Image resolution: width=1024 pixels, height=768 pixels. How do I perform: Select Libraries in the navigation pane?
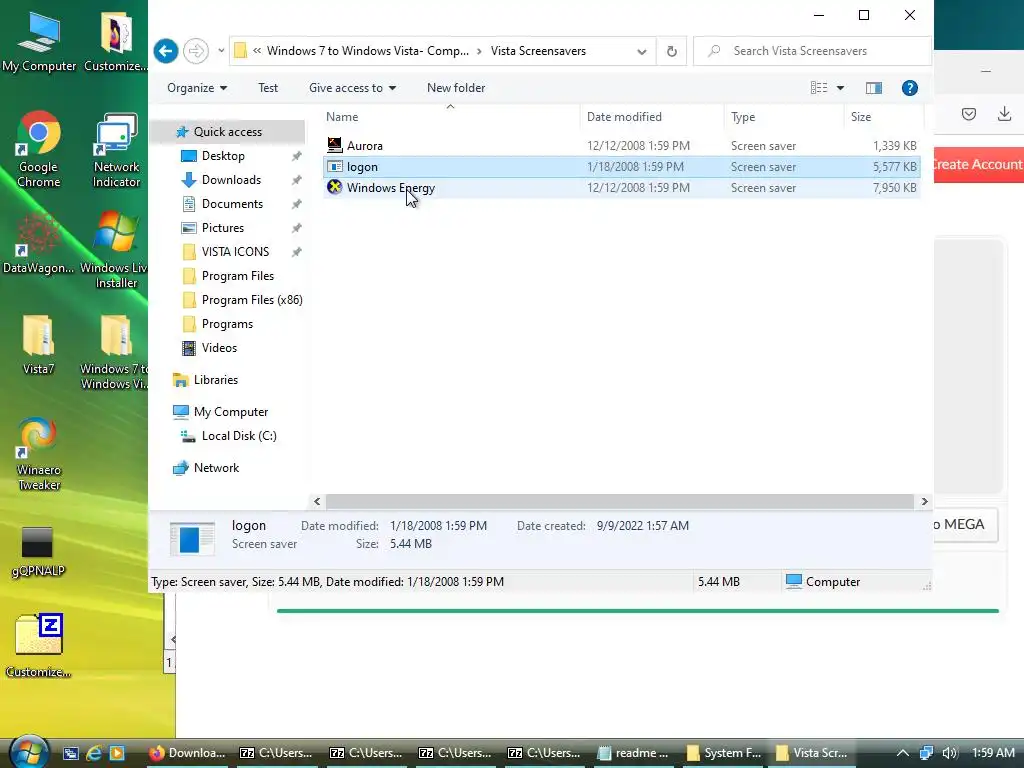216,379
